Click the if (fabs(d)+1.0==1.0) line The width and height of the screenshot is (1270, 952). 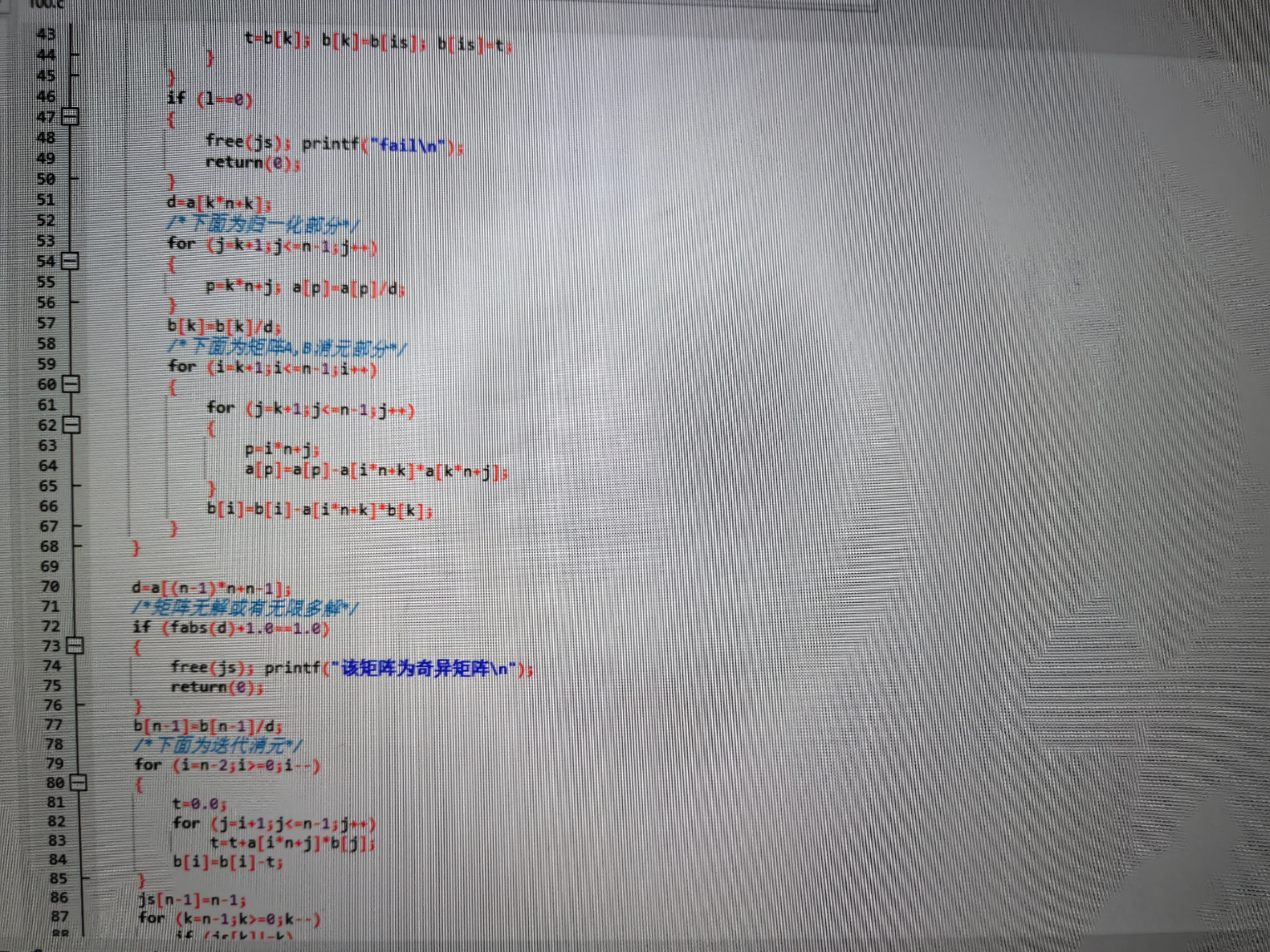230,627
